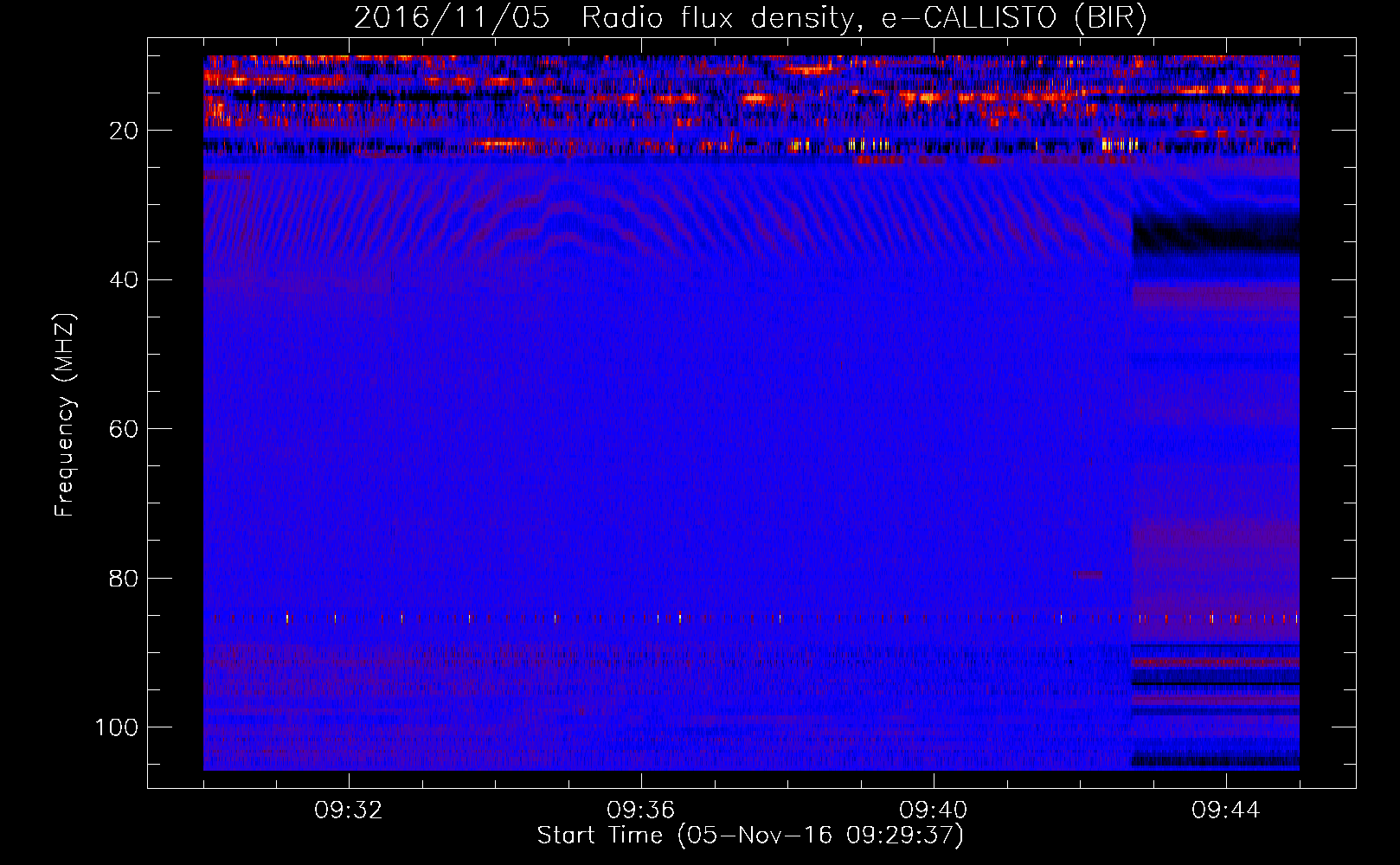Click the small red burst near 80 MHz at 09:42
The height and width of the screenshot is (865, 1400).
(x=1087, y=574)
